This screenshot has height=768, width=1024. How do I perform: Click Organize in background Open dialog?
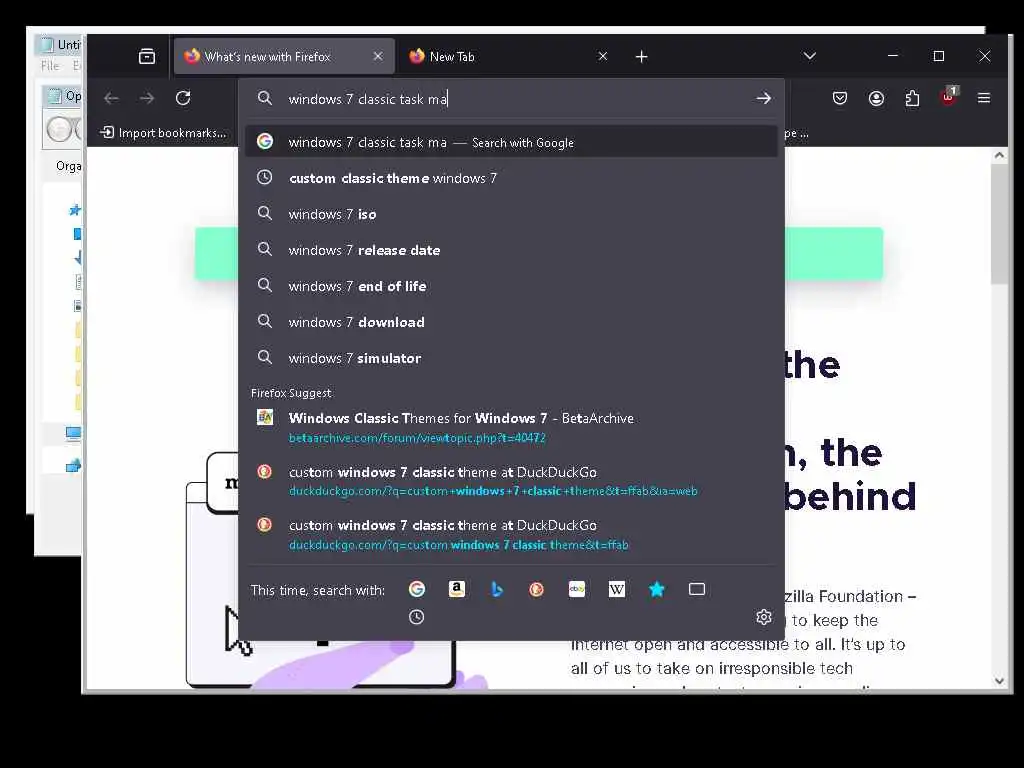69,166
